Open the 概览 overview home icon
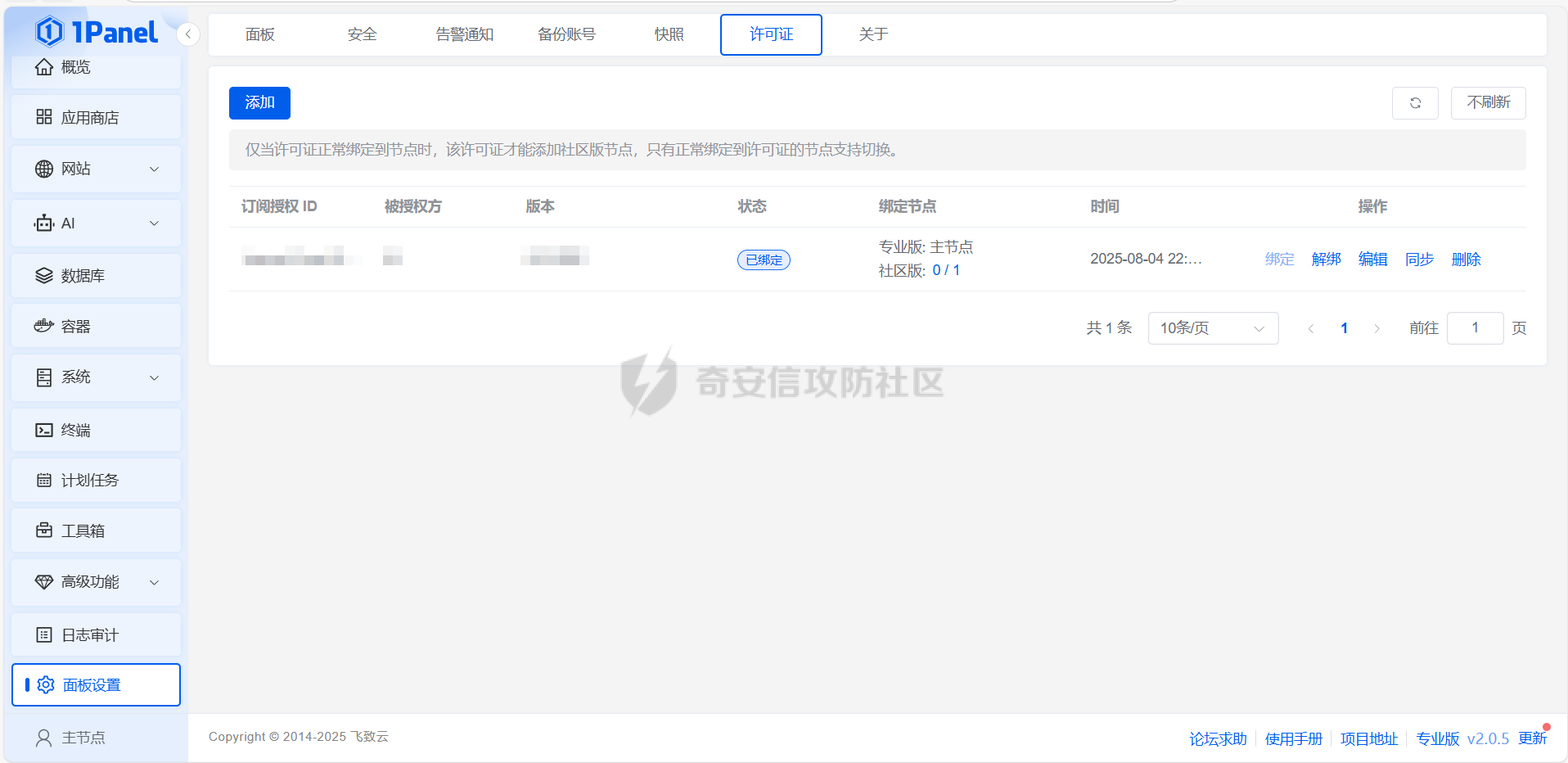The width and height of the screenshot is (1568, 763). [x=44, y=67]
